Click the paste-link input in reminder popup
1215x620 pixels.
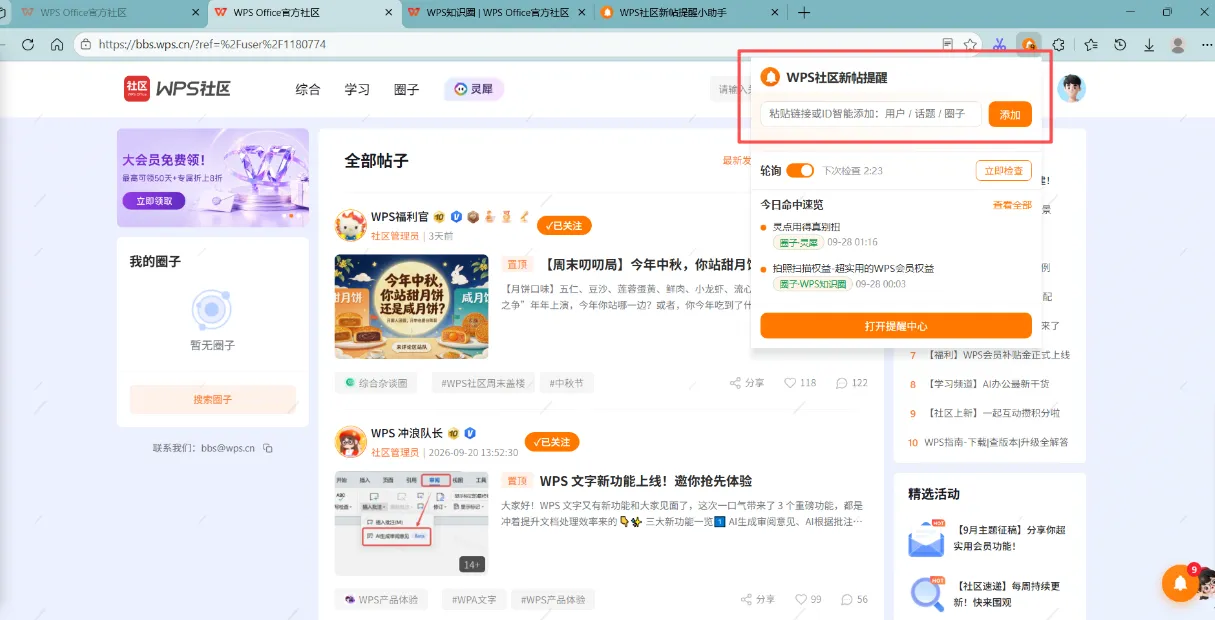[x=871, y=114]
